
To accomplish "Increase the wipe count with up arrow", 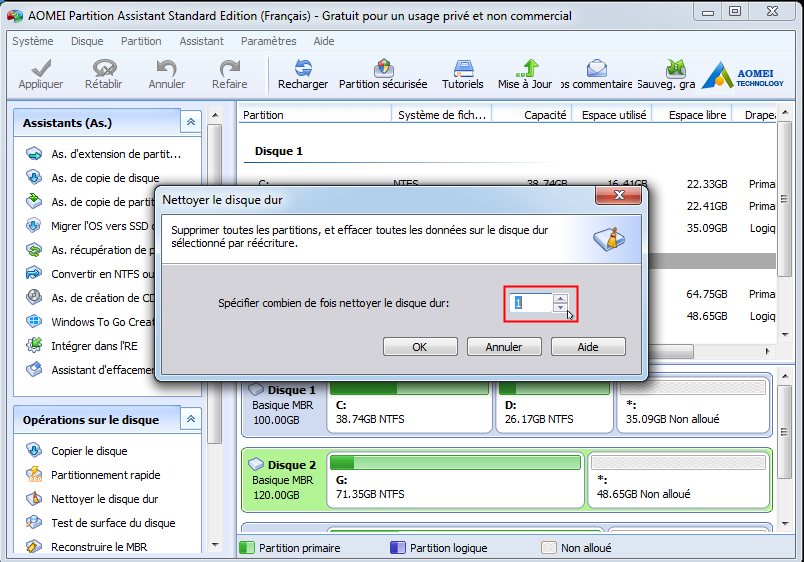I will [x=560, y=298].
